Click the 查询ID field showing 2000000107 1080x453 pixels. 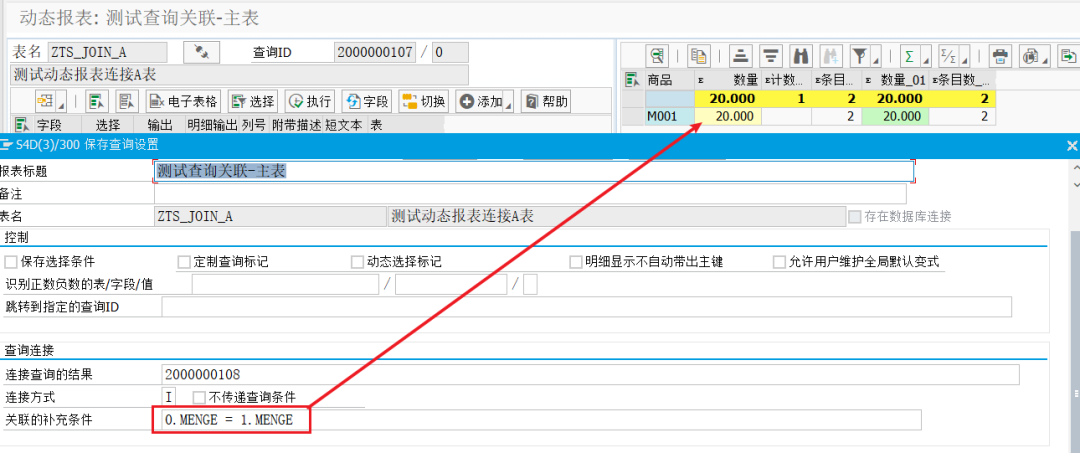(375, 52)
